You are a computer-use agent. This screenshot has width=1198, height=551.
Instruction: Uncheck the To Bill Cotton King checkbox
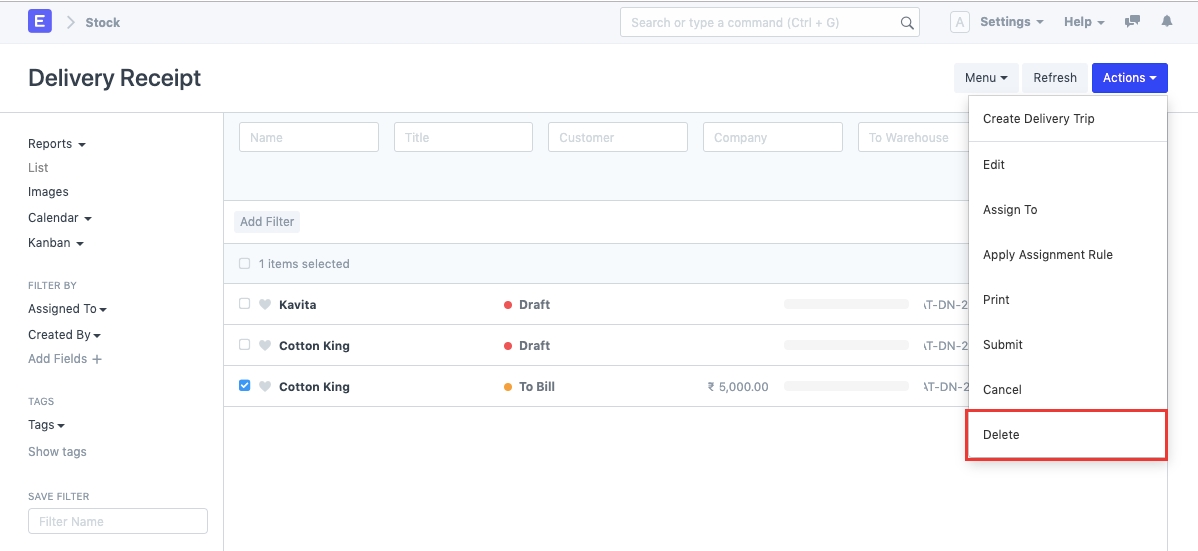[x=245, y=386]
